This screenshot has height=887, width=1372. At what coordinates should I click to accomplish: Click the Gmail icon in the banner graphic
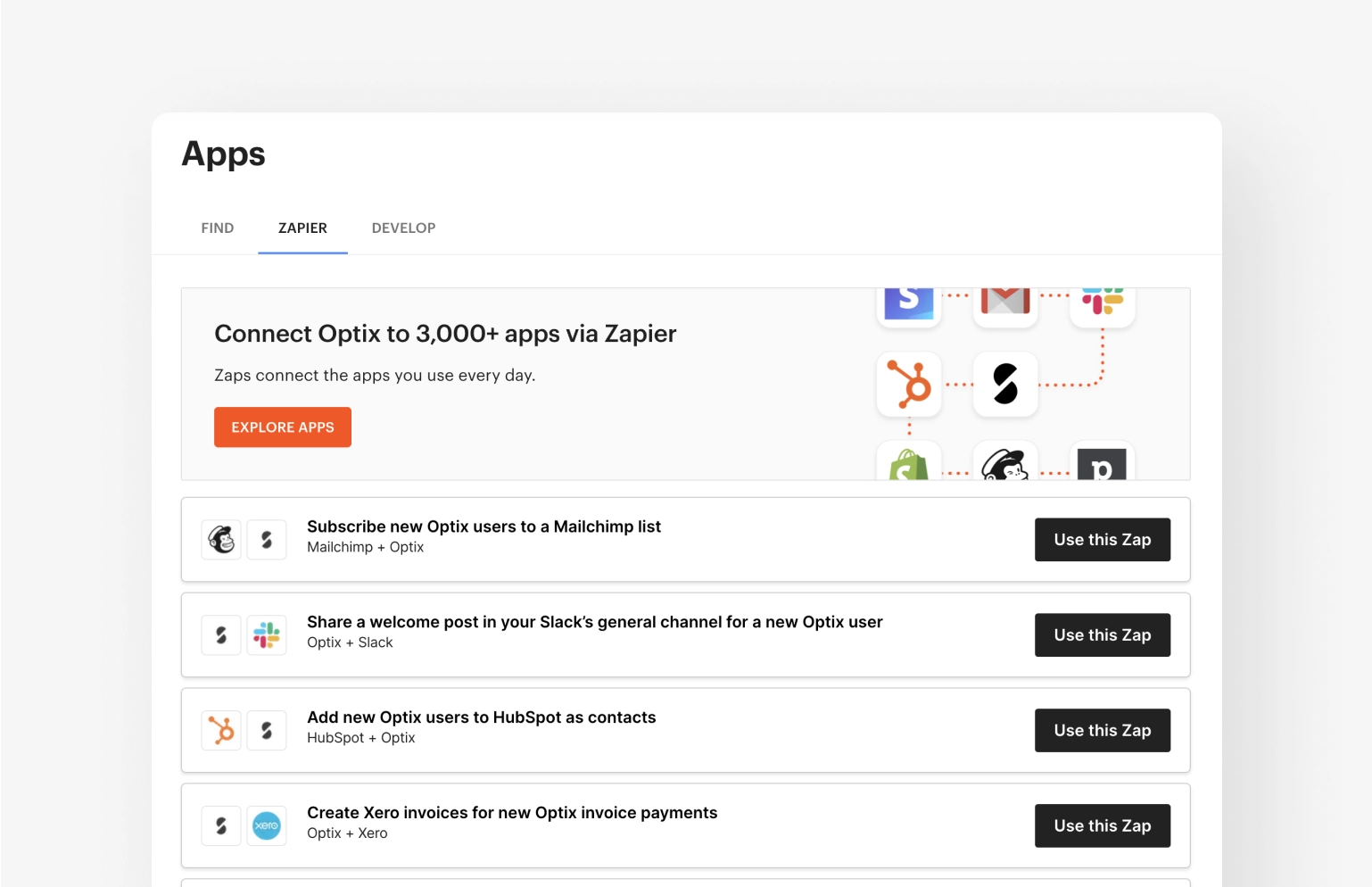[x=1005, y=301]
